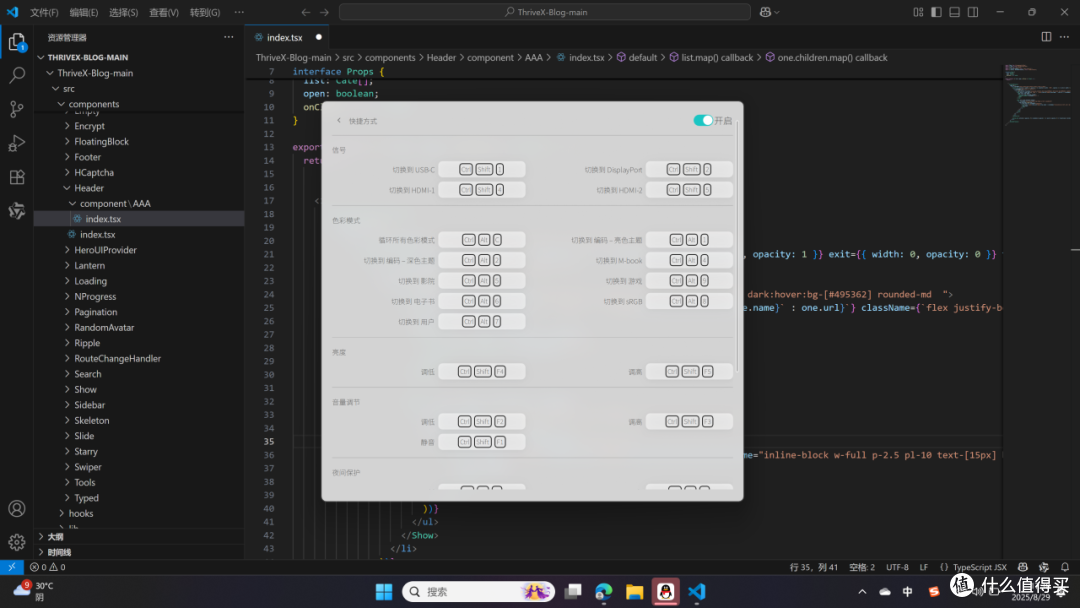Open the 文件(F) menu

[x=44, y=12]
